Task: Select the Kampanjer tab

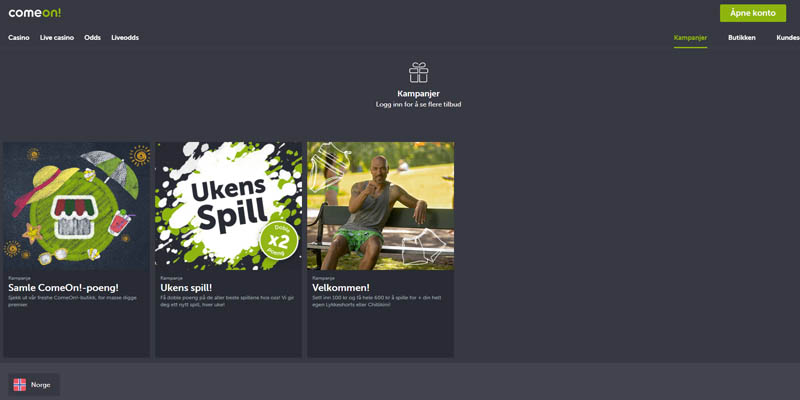Action: 690,38
